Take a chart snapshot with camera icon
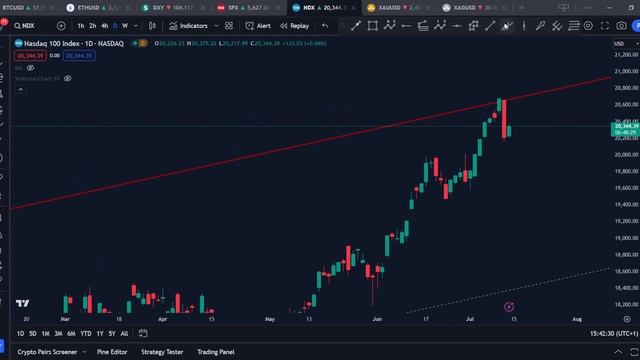640x360 pixels. pyautogui.click(x=621, y=26)
